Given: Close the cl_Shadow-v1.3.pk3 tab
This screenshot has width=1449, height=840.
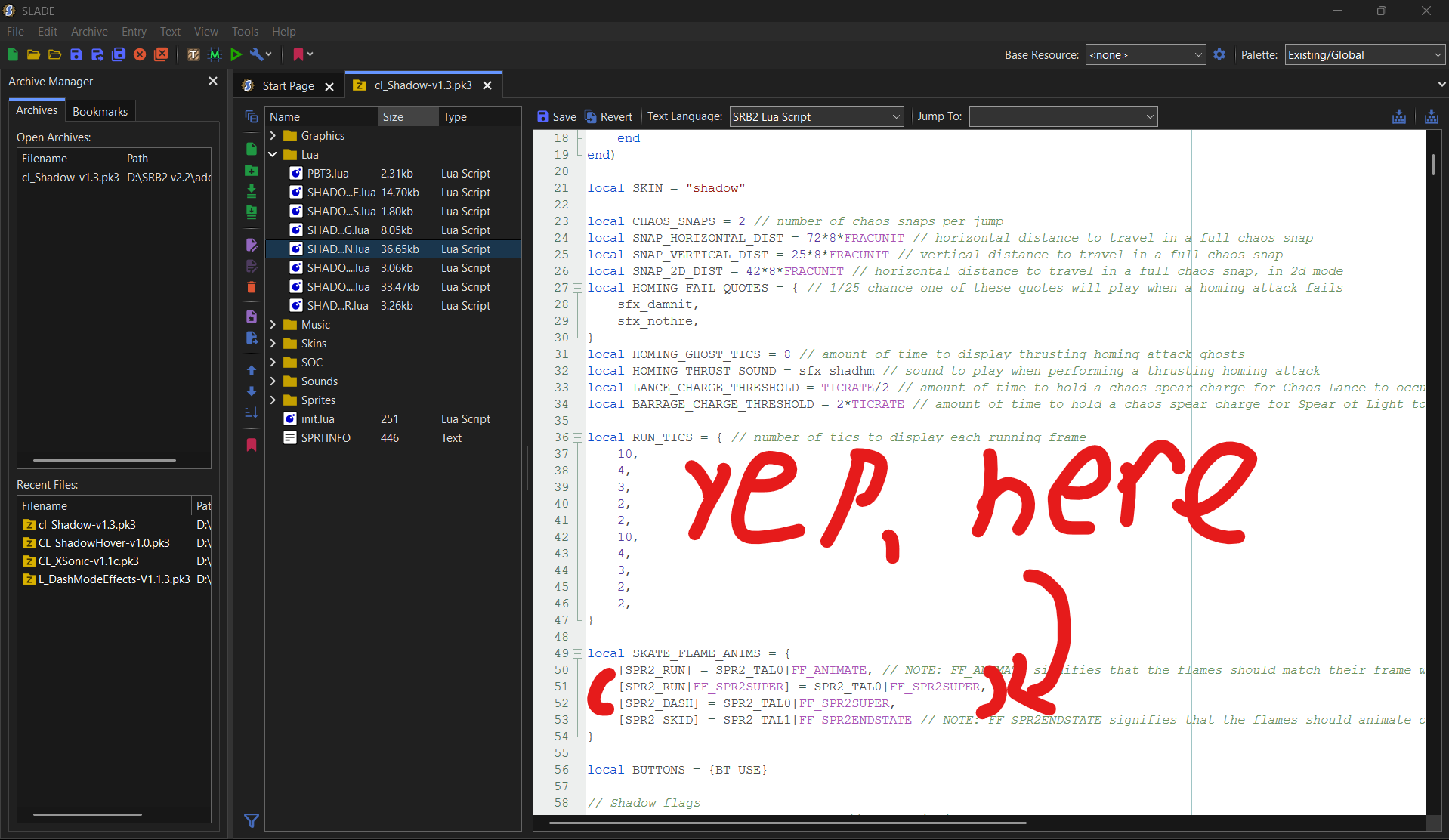Looking at the screenshot, I should [487, 85].
